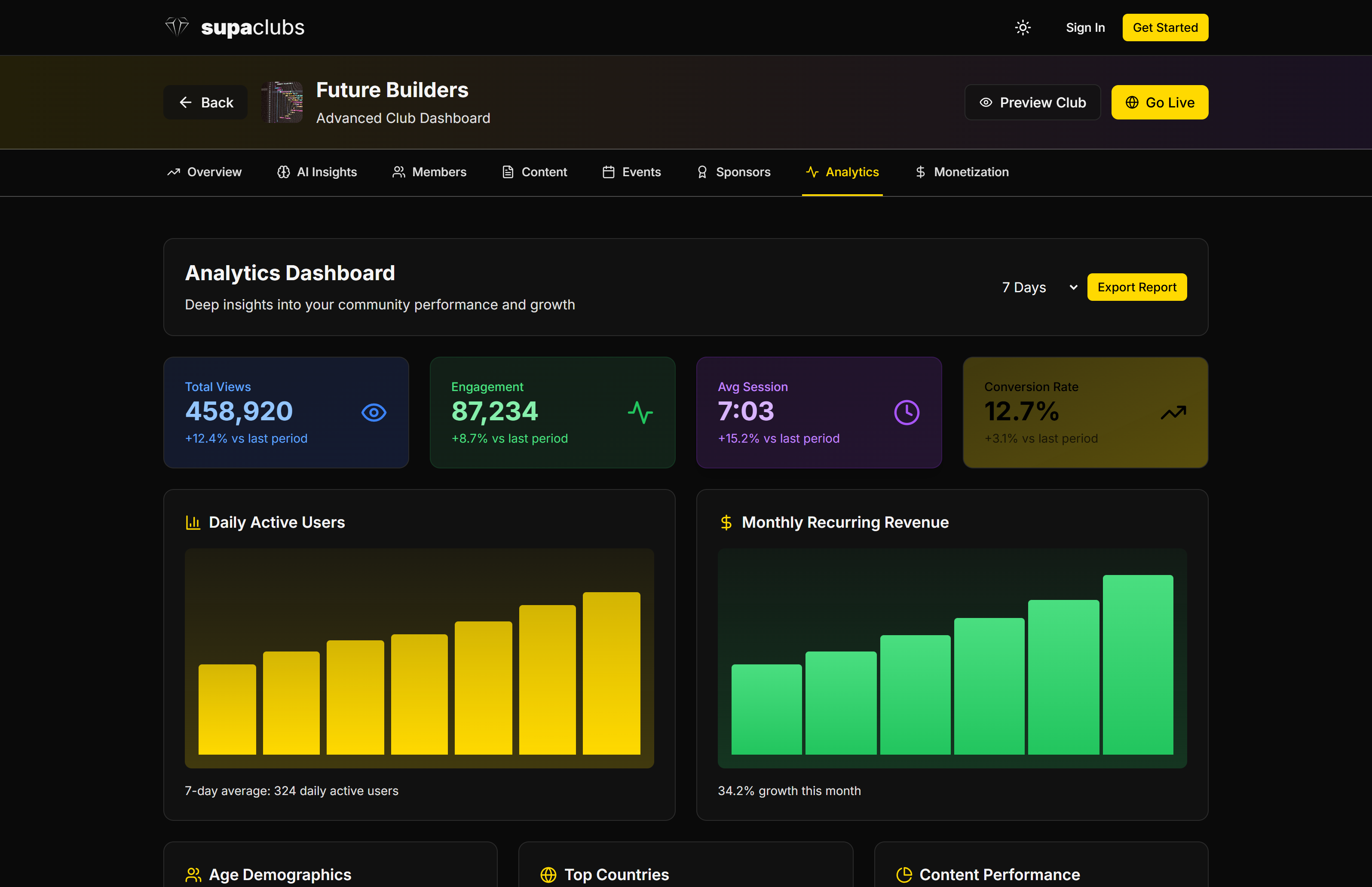The width and height of the screenshot is (1372, 887).
Task: Click the Preview Club button
Action: pos(1032,103)
